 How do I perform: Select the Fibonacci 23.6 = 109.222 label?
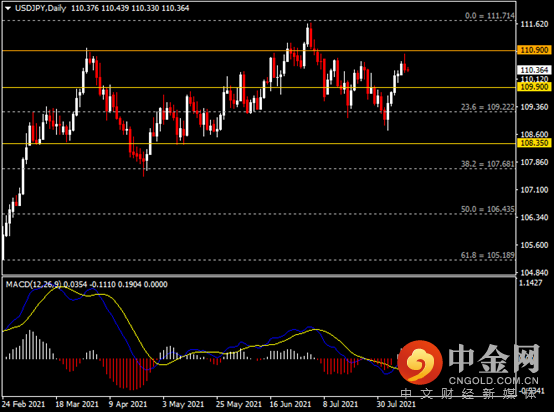[x=488, y=107]
